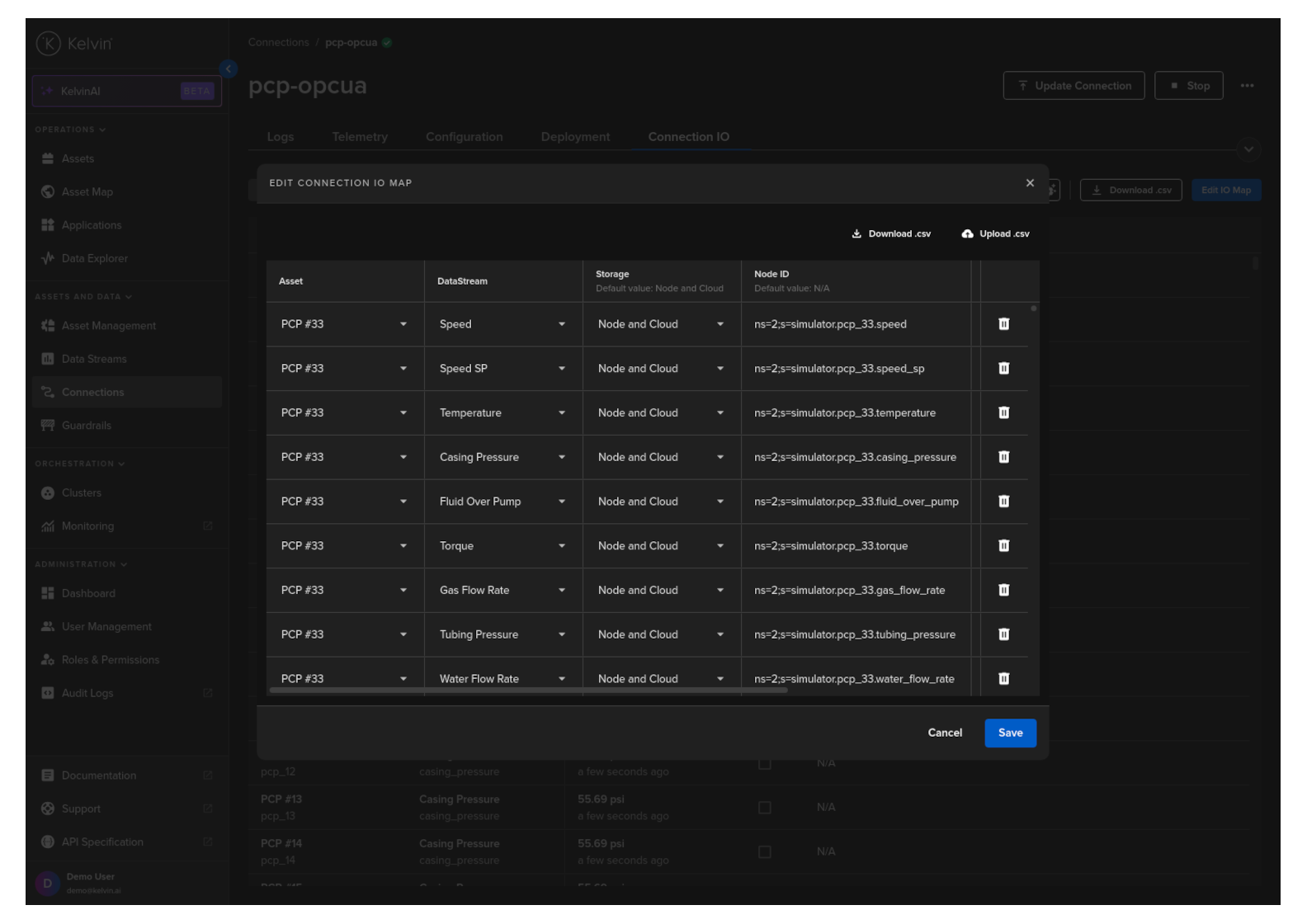
Task: Click the Download .csv icon in dialog
Action: point(856,234)
